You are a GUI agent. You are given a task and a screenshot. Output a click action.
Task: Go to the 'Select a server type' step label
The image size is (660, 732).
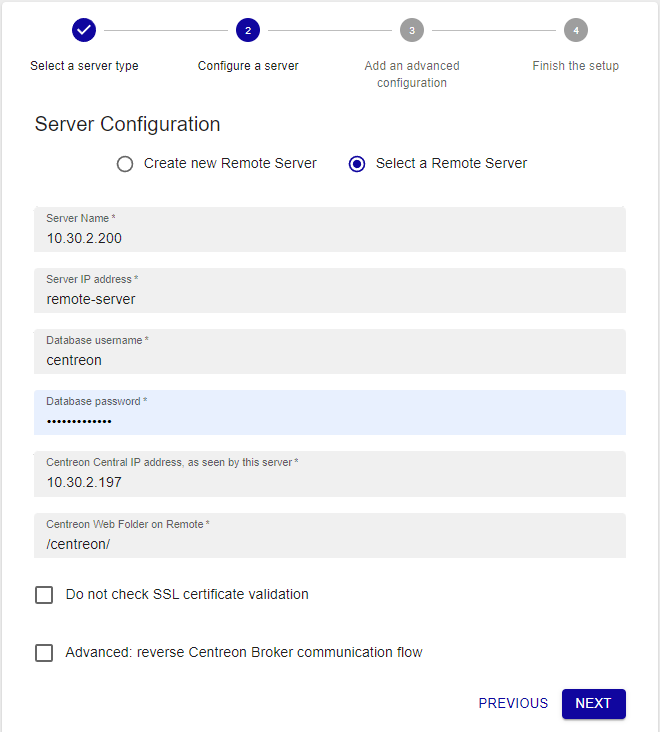(84, 66)
